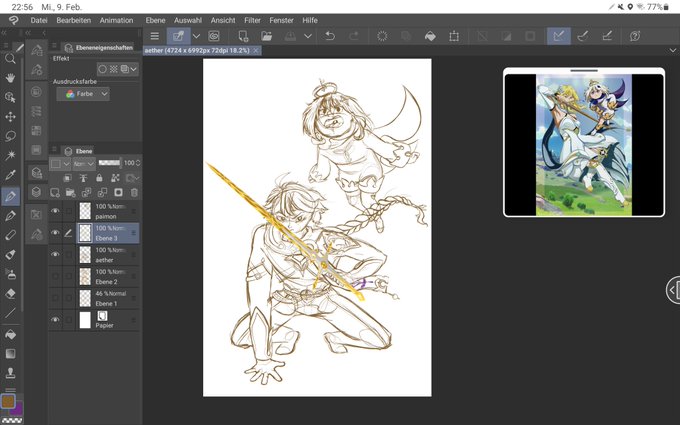Hide the aether layer
The height and width of the screenshot is (425, 680).
click(55, 254)
